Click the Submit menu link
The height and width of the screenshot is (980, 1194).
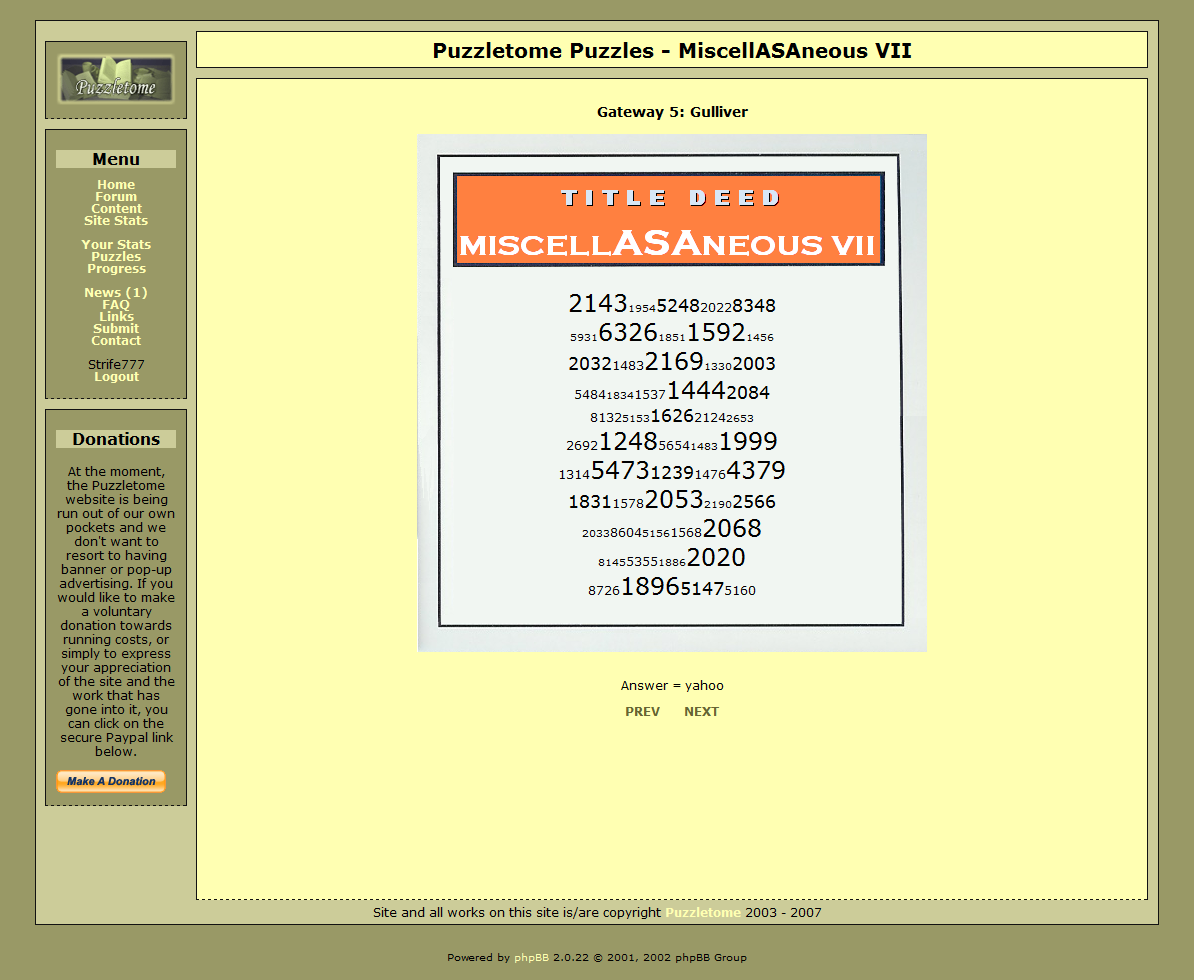[116, 329]
